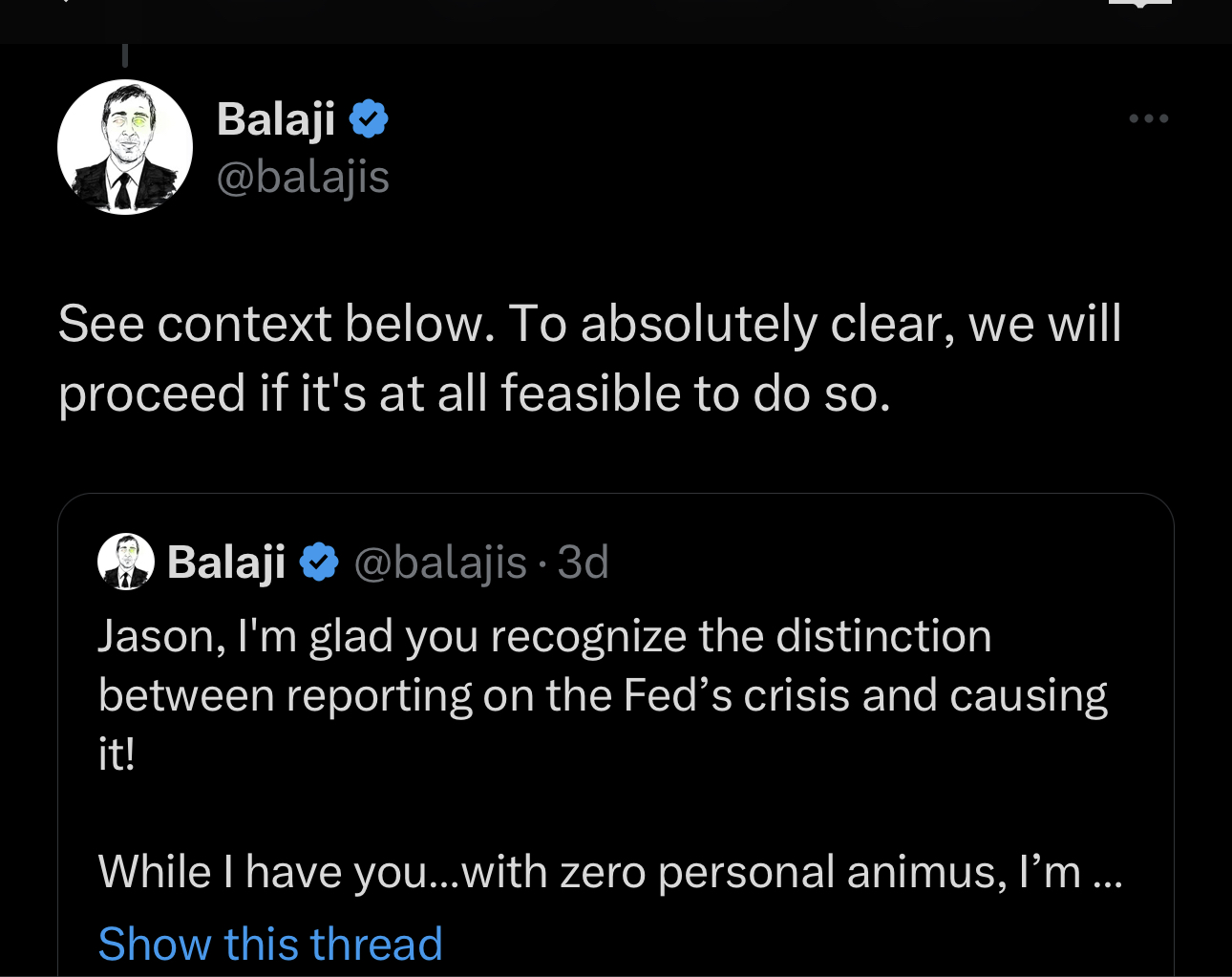Open the 3d timestamp on the quoted tweet
1232x977 pixels.
click(584, 563)
